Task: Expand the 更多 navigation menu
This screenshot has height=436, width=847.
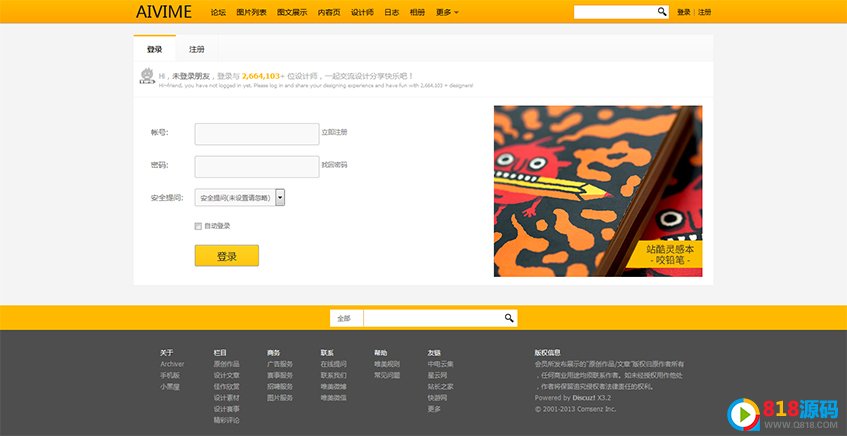Action: tap(447, 12)
